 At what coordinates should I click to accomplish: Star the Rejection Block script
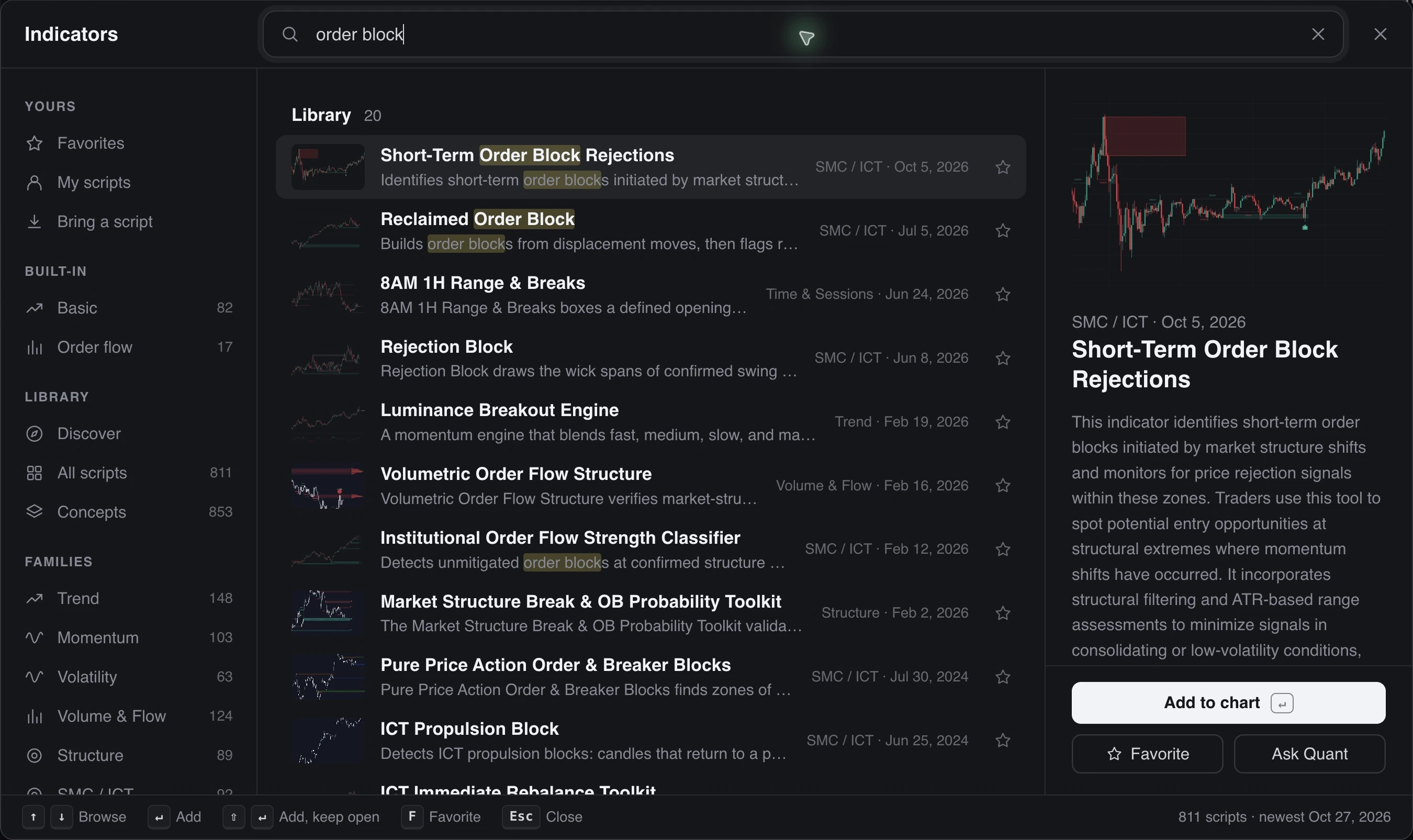click(x=1003, y=359)
